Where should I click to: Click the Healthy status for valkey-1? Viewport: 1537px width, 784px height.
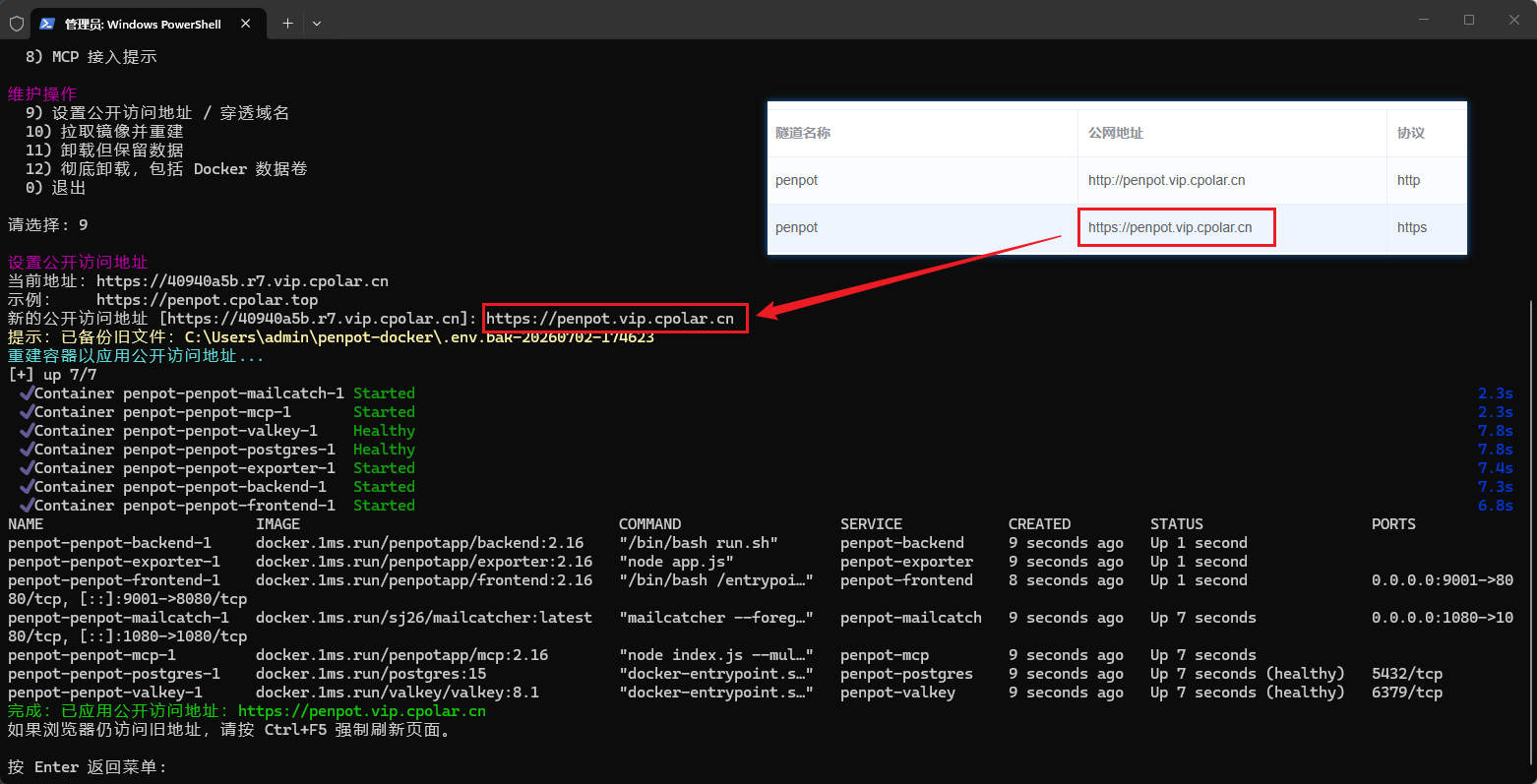tap(384, 431)
